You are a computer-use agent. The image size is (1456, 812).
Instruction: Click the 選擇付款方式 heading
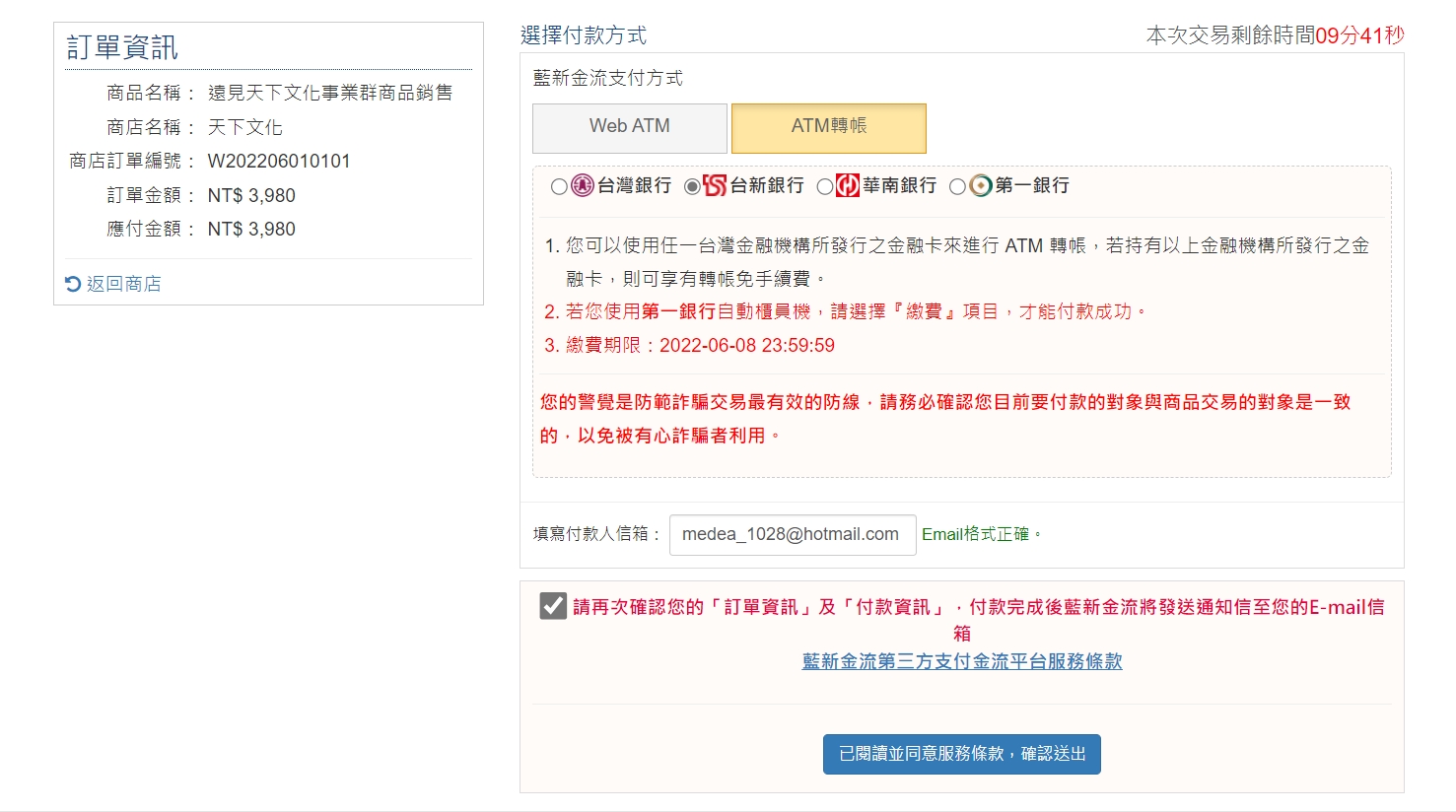coord(584,35)
